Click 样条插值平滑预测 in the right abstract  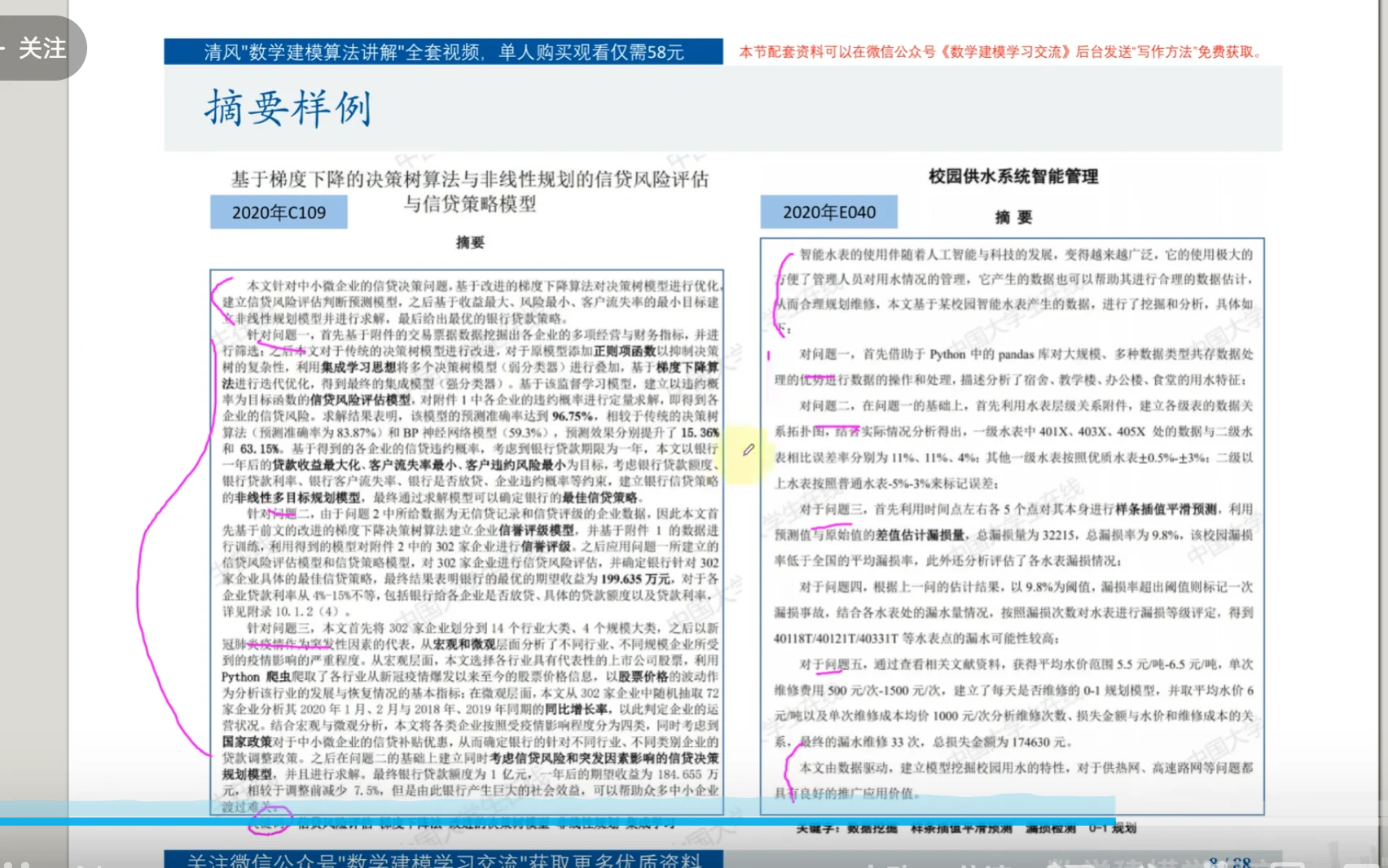1166,509
